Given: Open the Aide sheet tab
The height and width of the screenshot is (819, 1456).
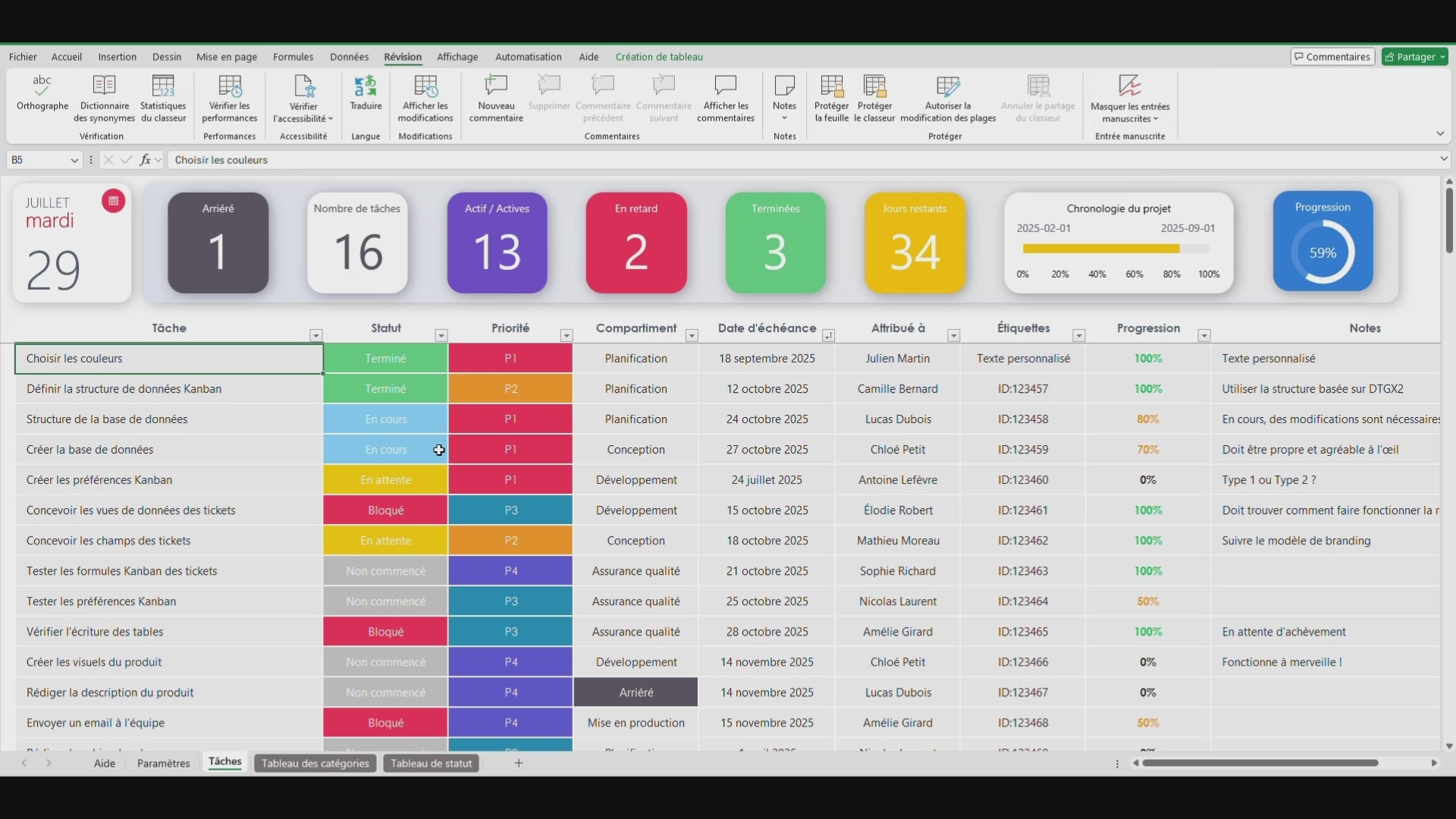Looking at the screenshot, I should tap(105, 763).
